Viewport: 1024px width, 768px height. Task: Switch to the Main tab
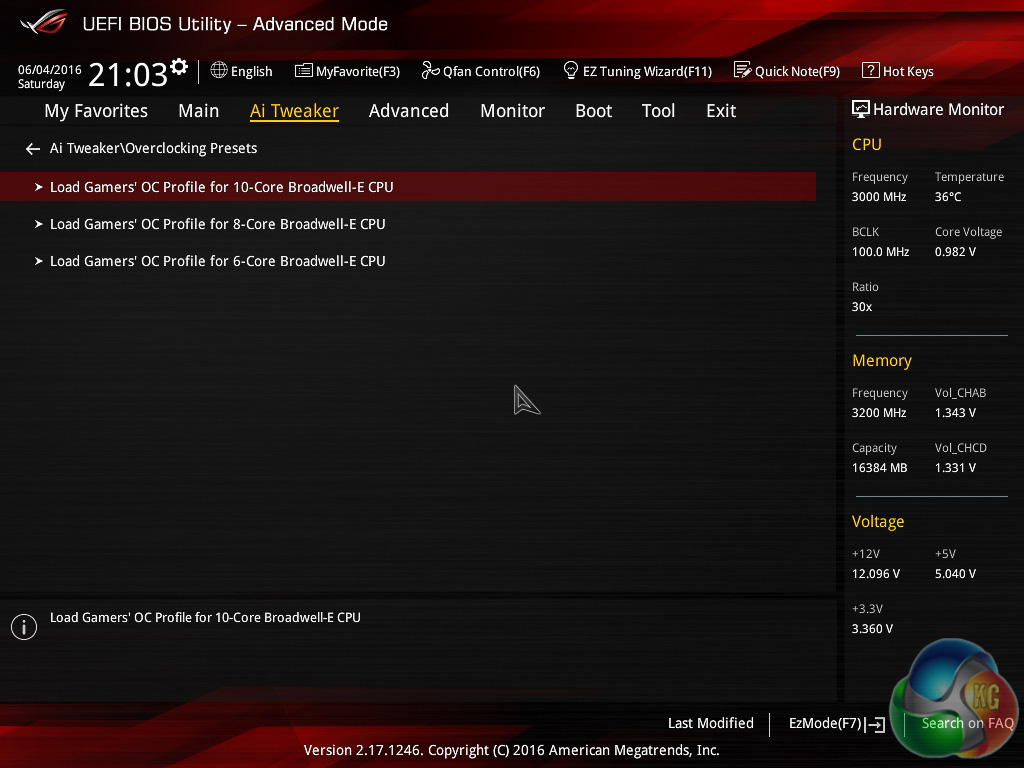pos(199,111)
